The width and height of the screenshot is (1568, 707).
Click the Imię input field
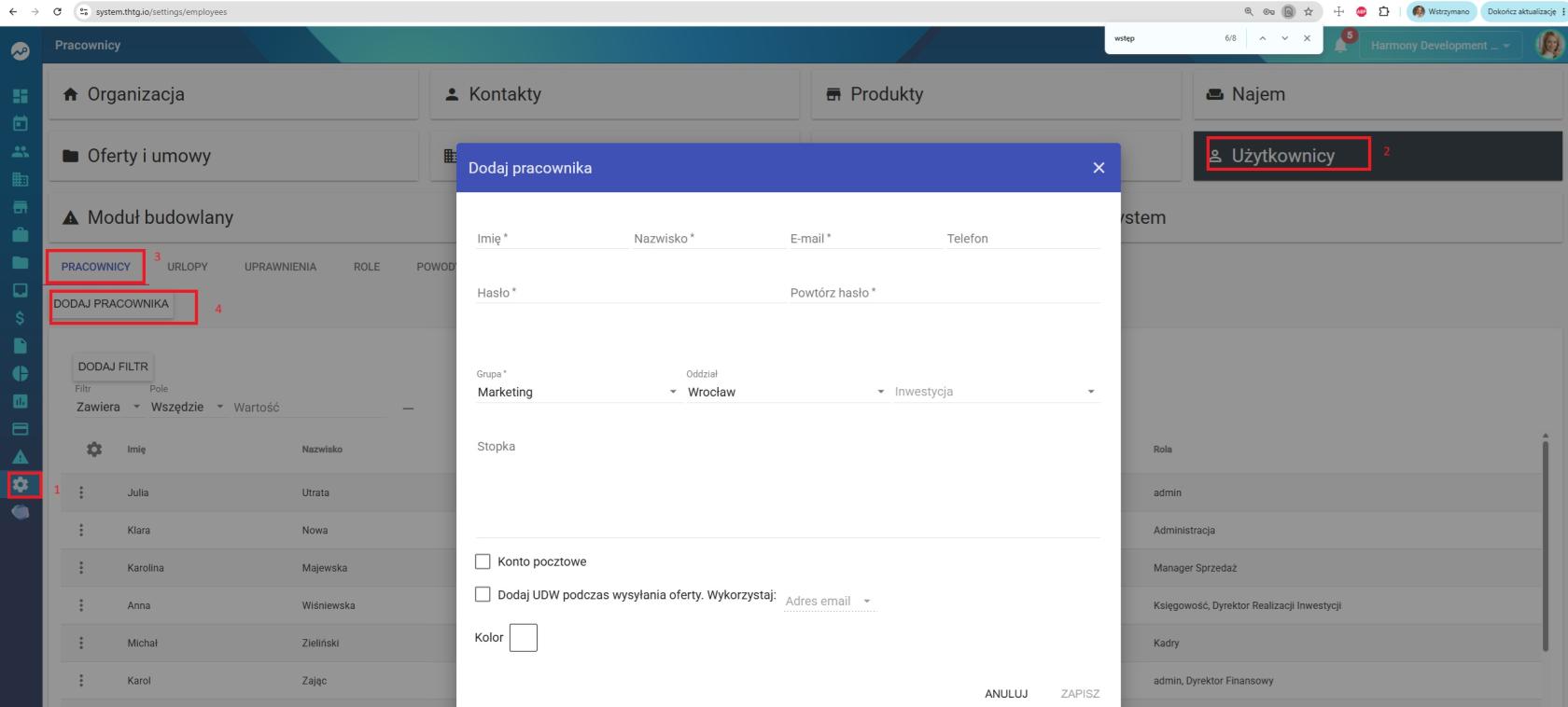pyautogui.click(x=553, y=239)
